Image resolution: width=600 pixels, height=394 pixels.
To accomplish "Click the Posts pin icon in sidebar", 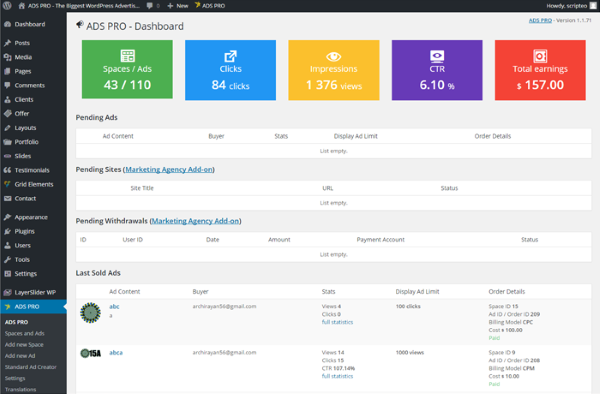I will pos(7,43).
